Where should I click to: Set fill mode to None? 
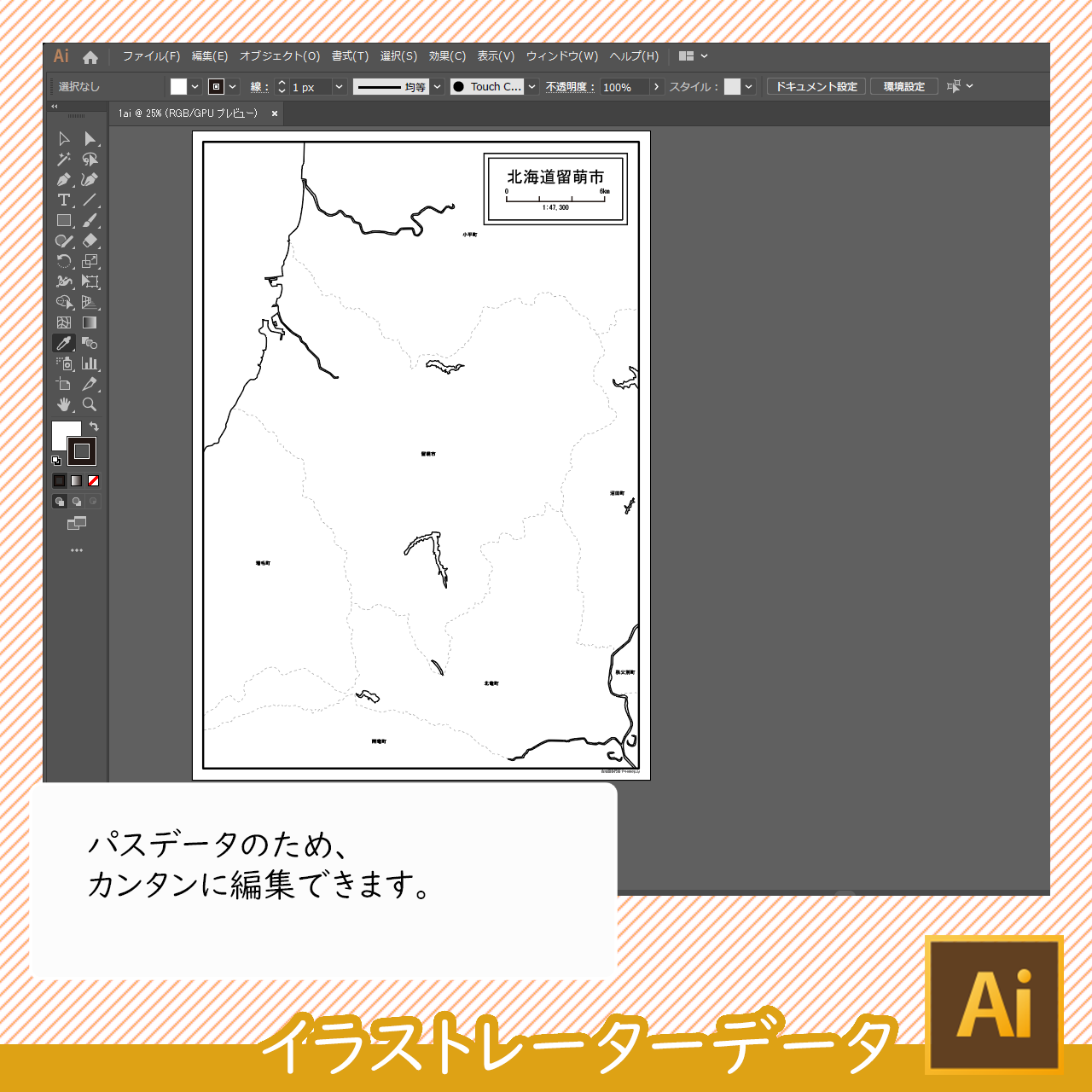pyautogui.click(x=94, y=481)
